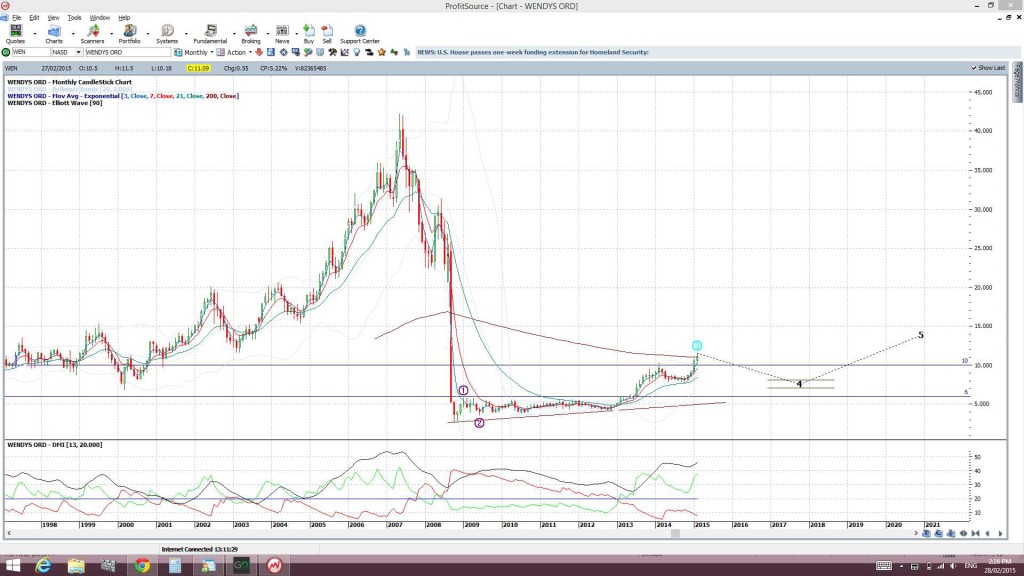This screenshot has width=1024, height=576.
Task: Click the star favourites icon in chart toolbar
Action: click(382, 52)
